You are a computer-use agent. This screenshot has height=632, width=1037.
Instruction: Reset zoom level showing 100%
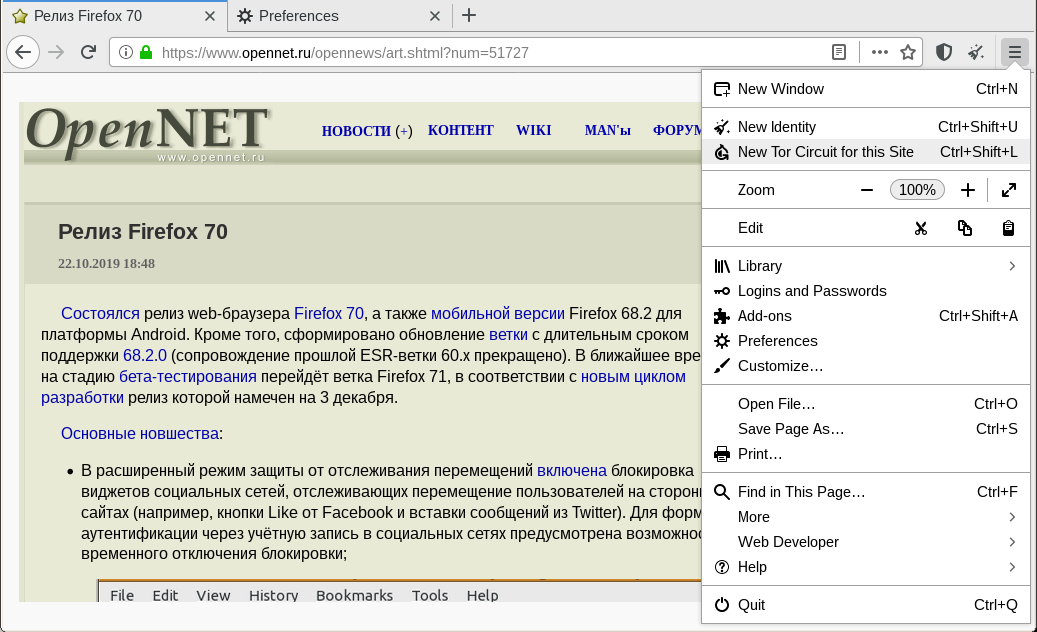click(917, 190)
